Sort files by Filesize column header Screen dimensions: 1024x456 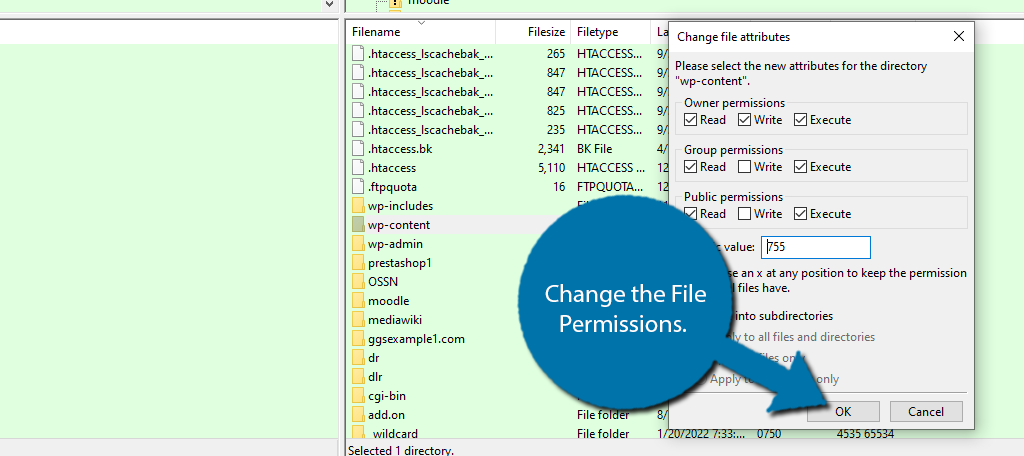click(x=546, y=32)
